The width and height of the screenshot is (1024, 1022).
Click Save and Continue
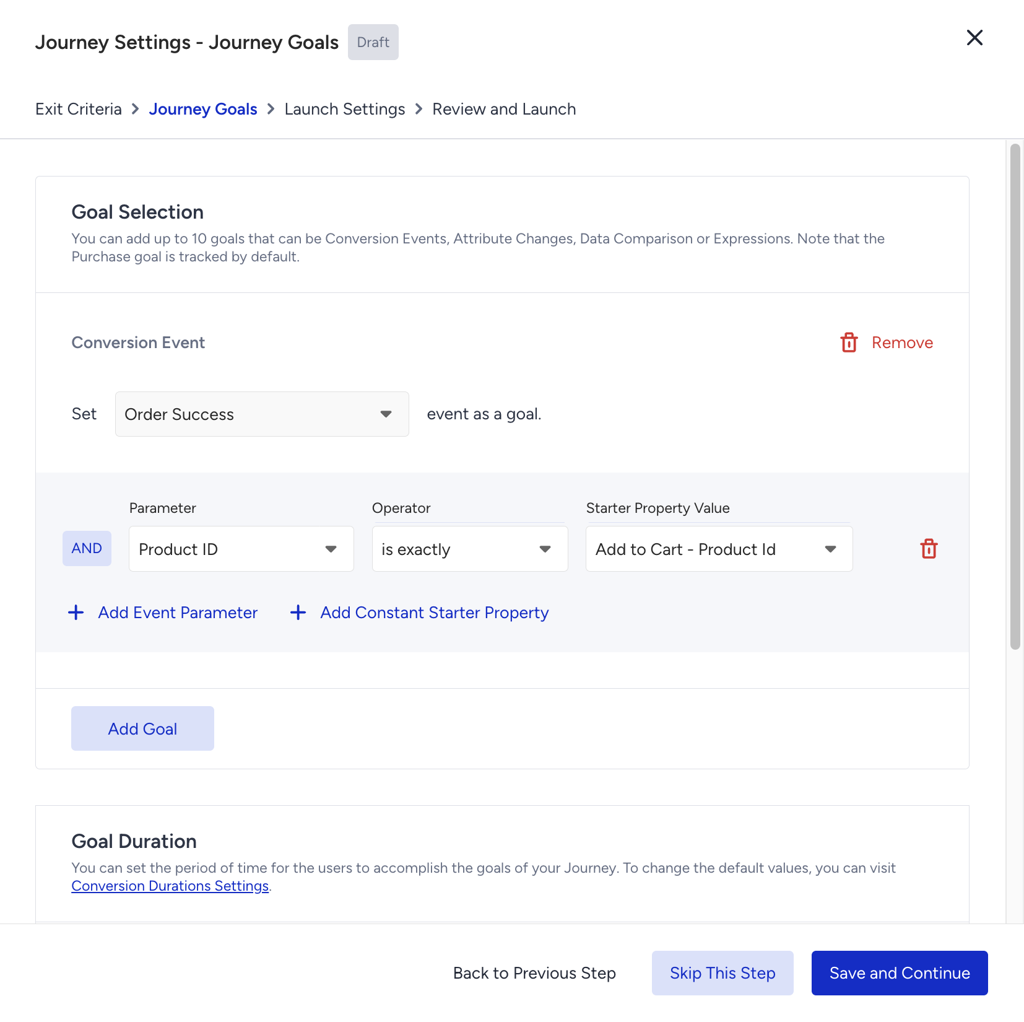(899, 973)
